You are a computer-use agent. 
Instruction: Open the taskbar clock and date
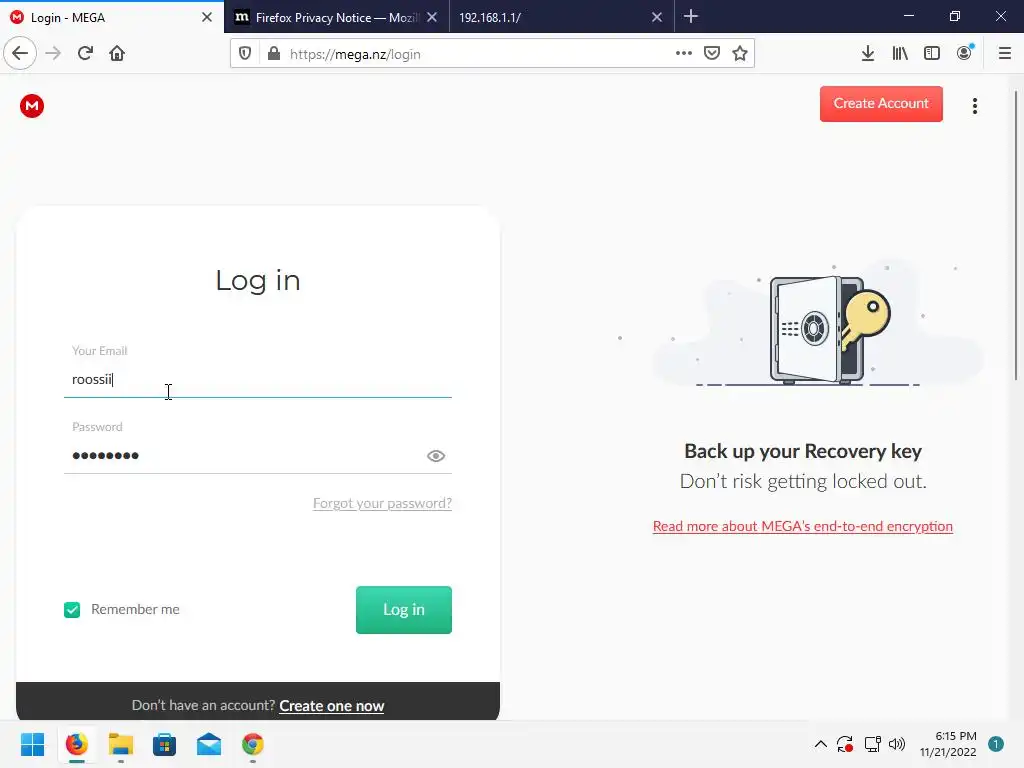coord(948,744)
